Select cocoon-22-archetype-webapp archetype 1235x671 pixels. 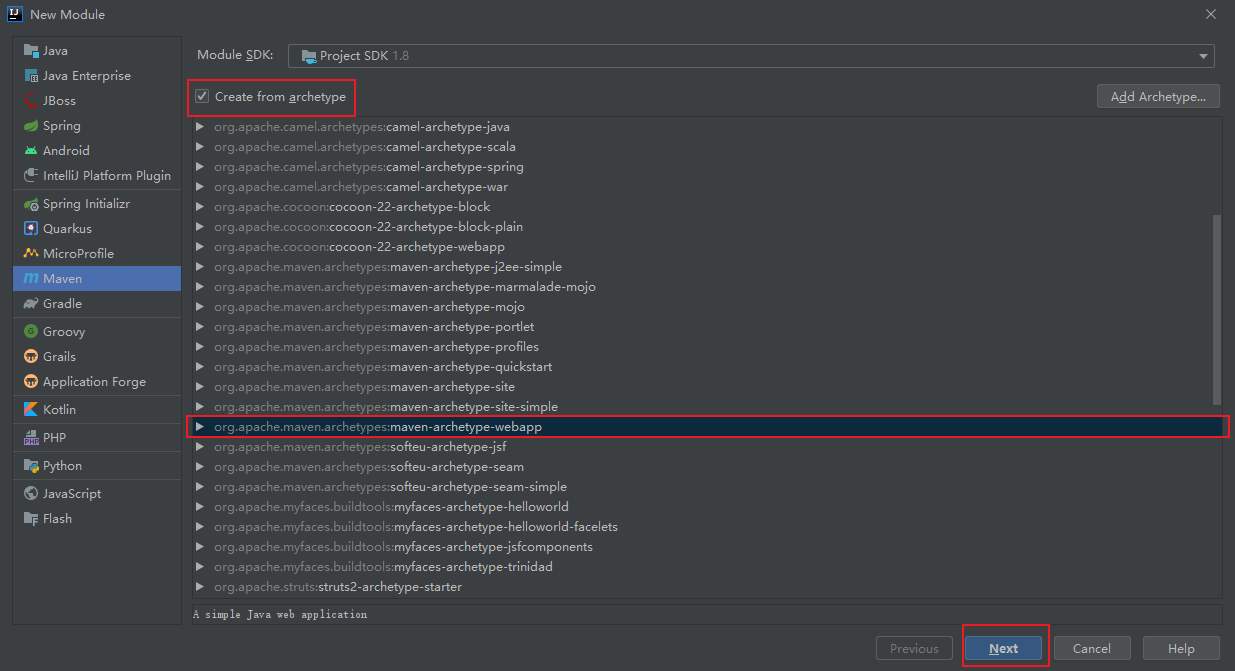pos(706,247)
